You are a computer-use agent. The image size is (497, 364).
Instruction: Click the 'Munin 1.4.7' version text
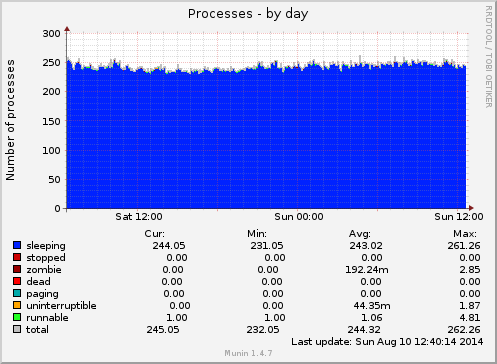pyautogui.click(x=248, y=353)
